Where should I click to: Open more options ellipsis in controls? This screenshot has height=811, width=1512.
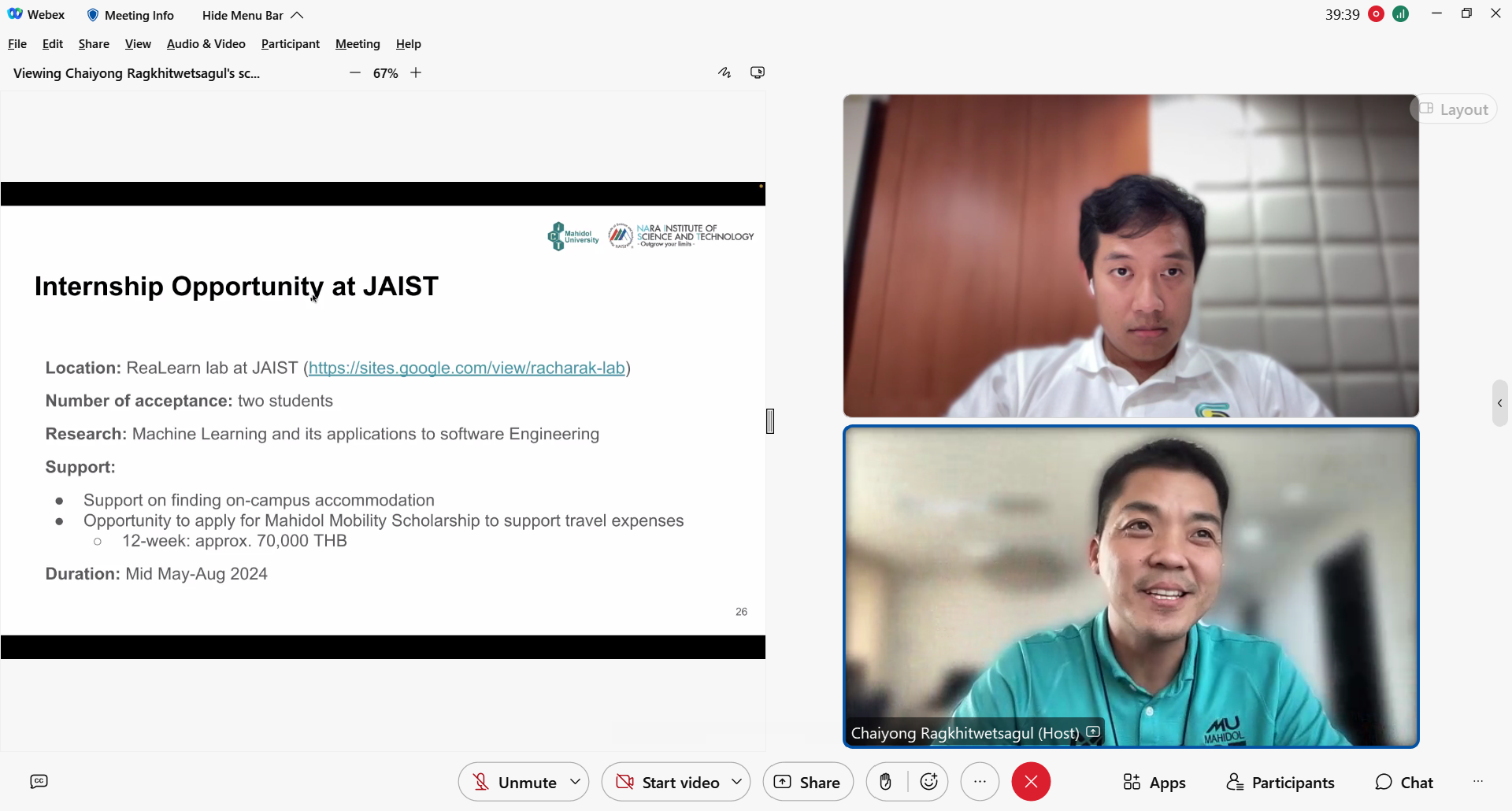[x=980, y=782]
